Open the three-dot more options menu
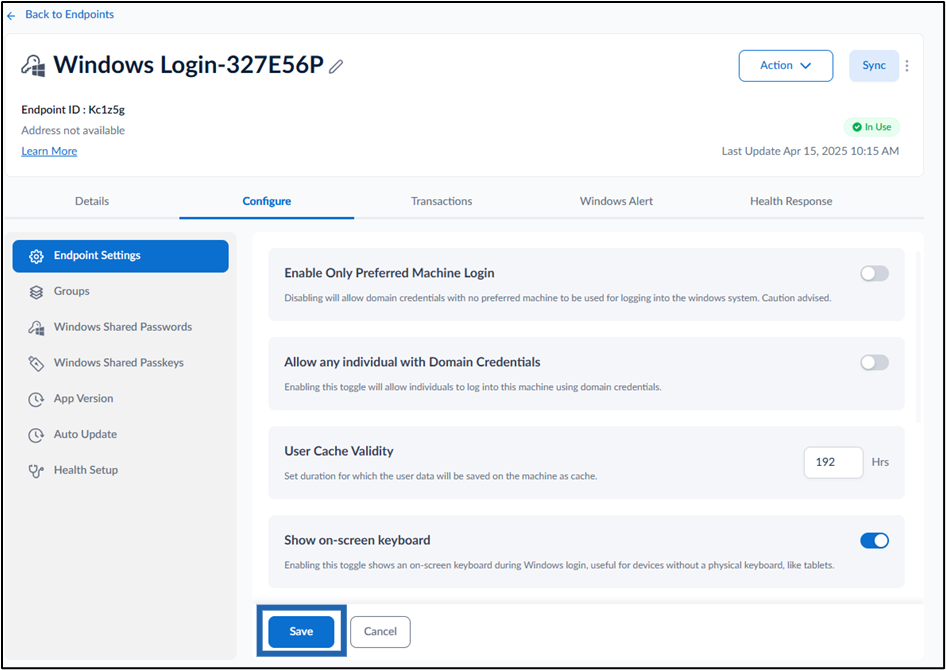Viewport: 946px width, 670px height. coord(907,66)
